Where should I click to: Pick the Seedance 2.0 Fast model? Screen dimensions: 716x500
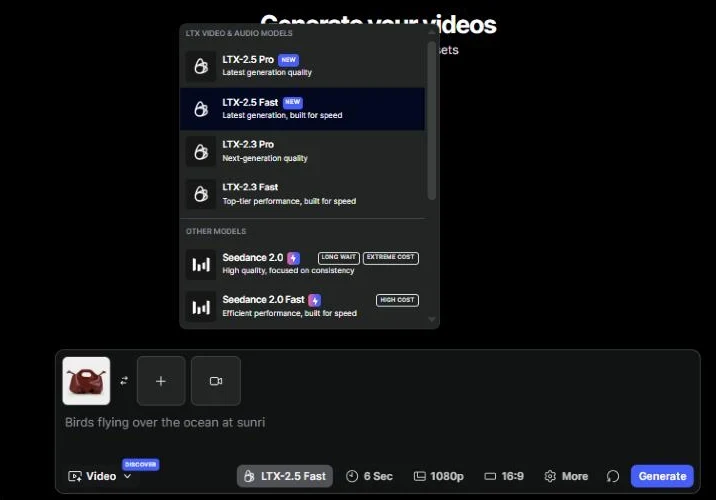(302, 306)
